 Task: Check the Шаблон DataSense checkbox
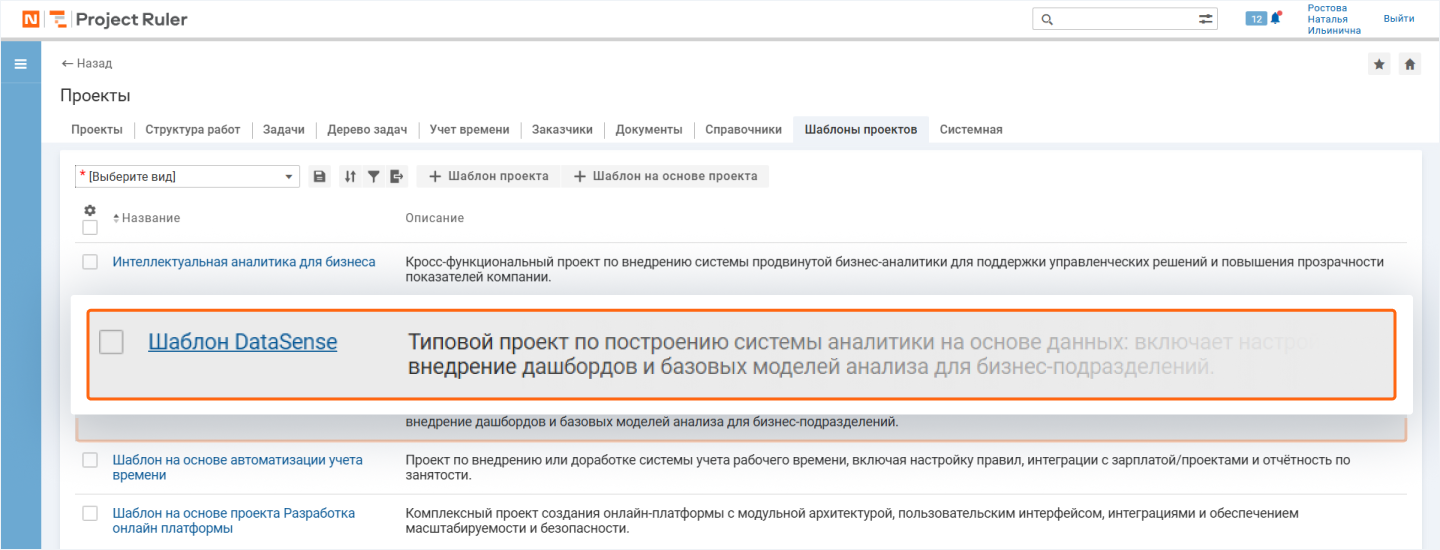coord(111,342)
